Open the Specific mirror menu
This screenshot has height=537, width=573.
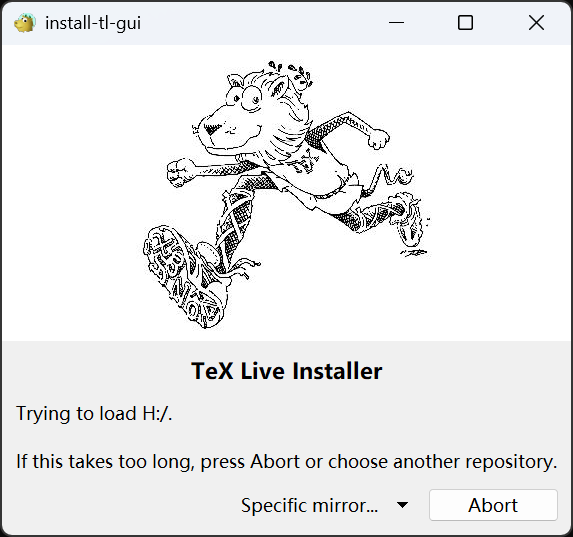pos(324,506)
